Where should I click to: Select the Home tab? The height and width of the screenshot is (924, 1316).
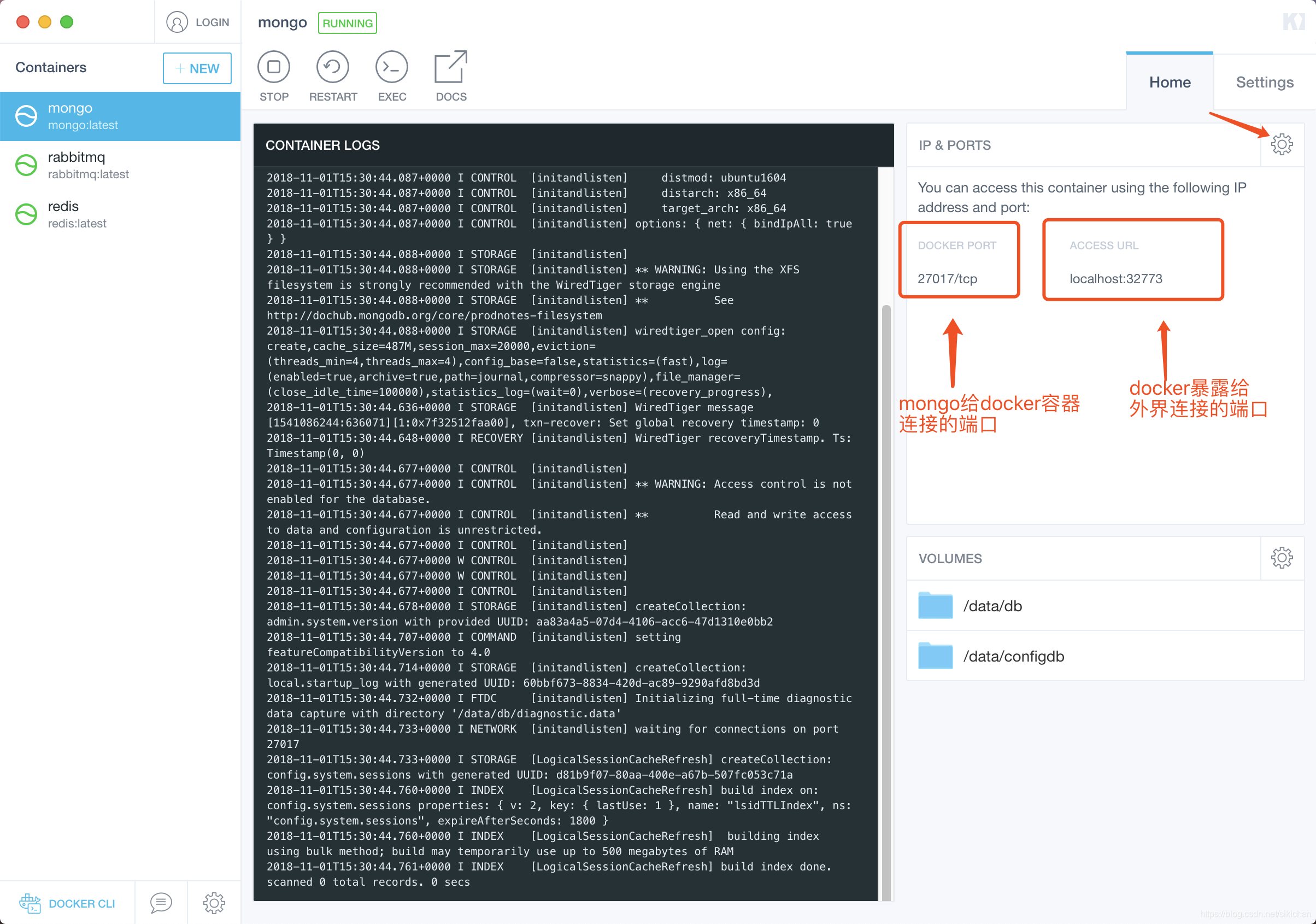[x=1170, y=82]
